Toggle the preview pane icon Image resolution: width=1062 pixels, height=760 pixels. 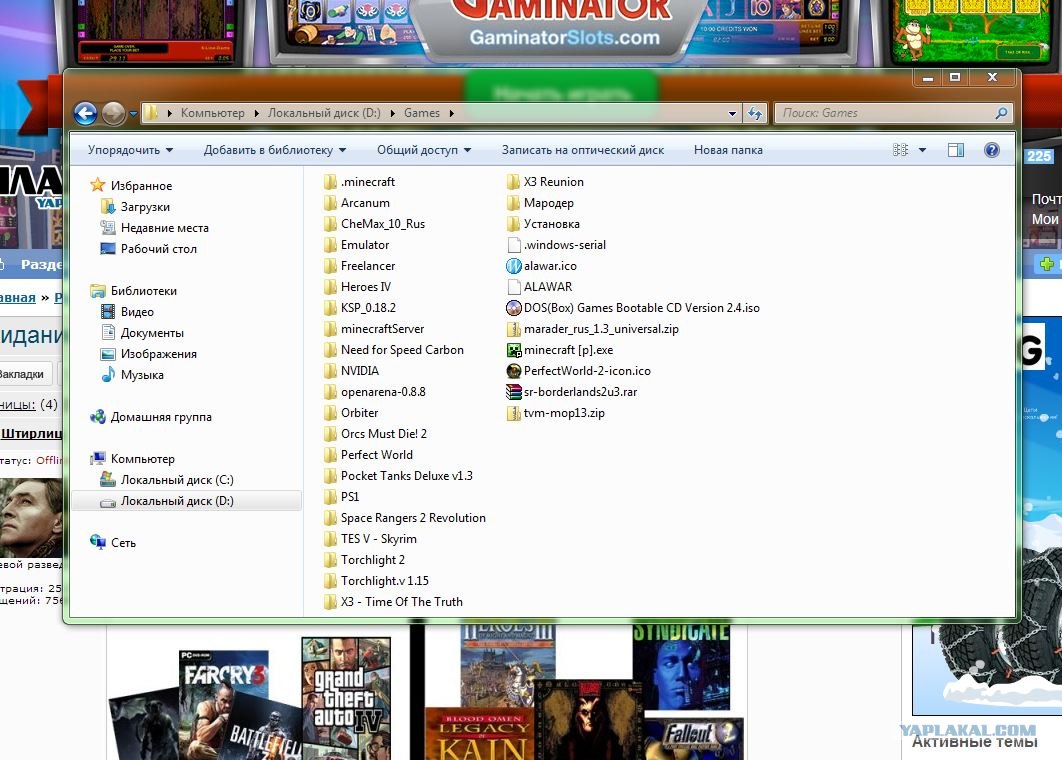(956, 150)
